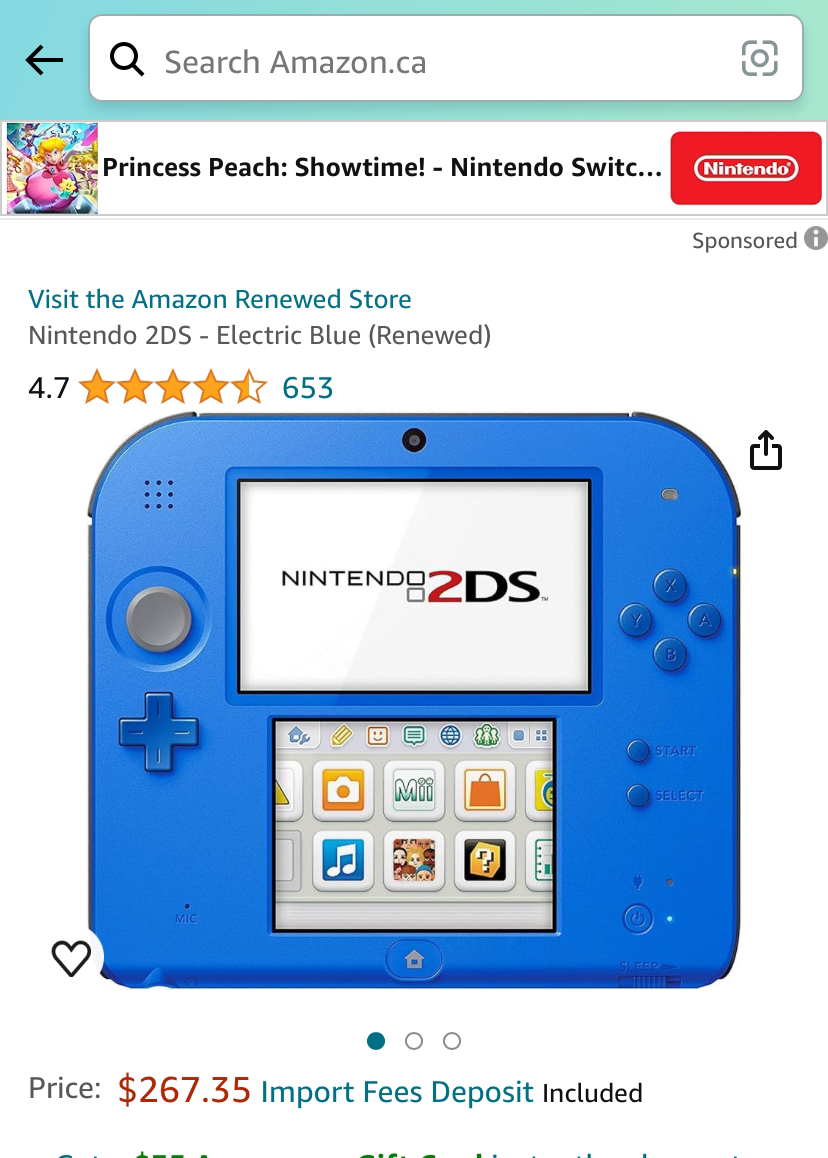
Task: Select the second image carousel dot
Action: point(414,1041)
